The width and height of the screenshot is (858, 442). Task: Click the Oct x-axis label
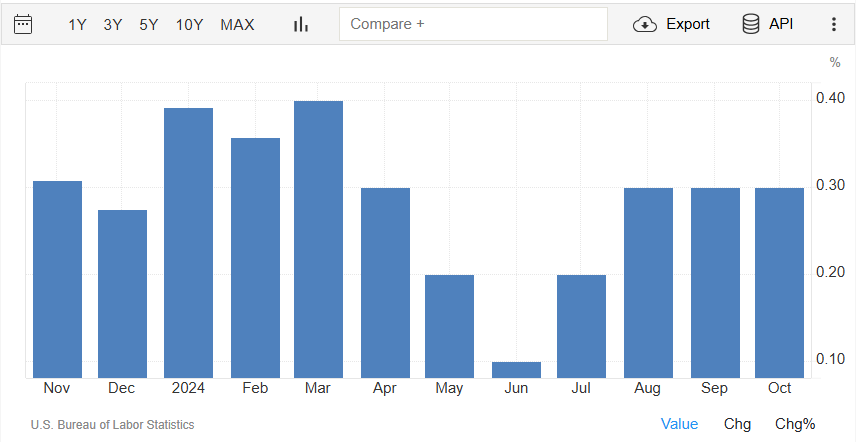(x=779, y=388)
